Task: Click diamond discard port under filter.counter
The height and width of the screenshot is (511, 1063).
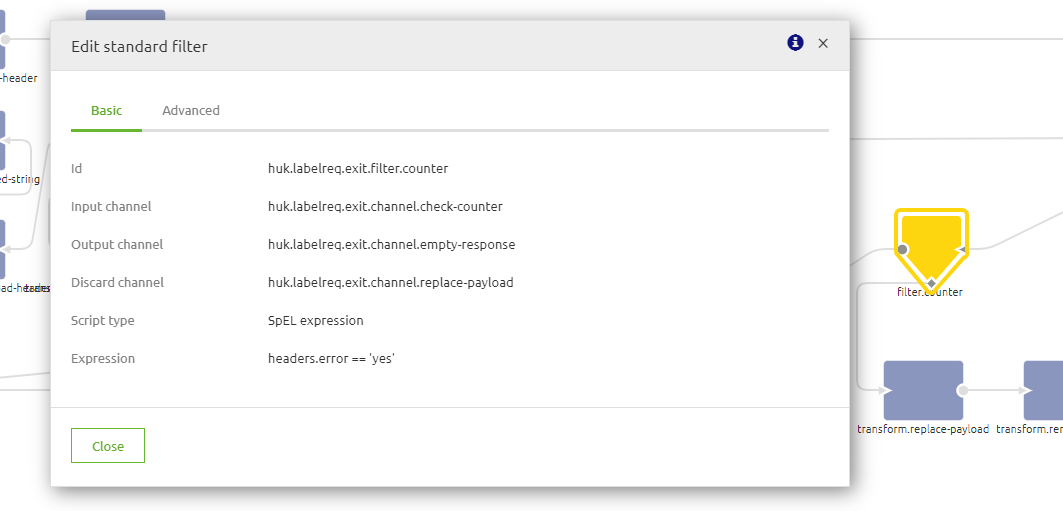Action: click(x=931, y=284)
